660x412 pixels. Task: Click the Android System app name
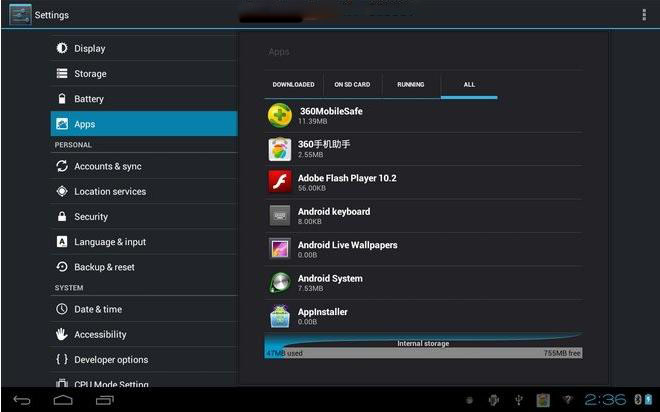click(x=330, y=278)
